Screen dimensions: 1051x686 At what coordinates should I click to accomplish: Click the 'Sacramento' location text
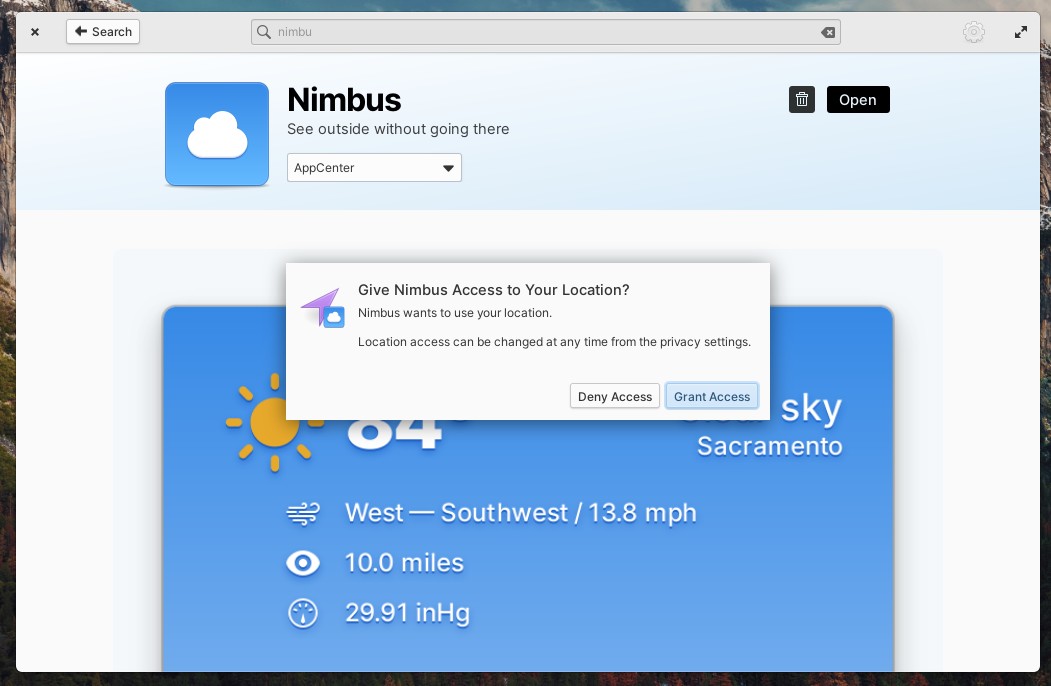pyautogui.click(x=769, y=446)
